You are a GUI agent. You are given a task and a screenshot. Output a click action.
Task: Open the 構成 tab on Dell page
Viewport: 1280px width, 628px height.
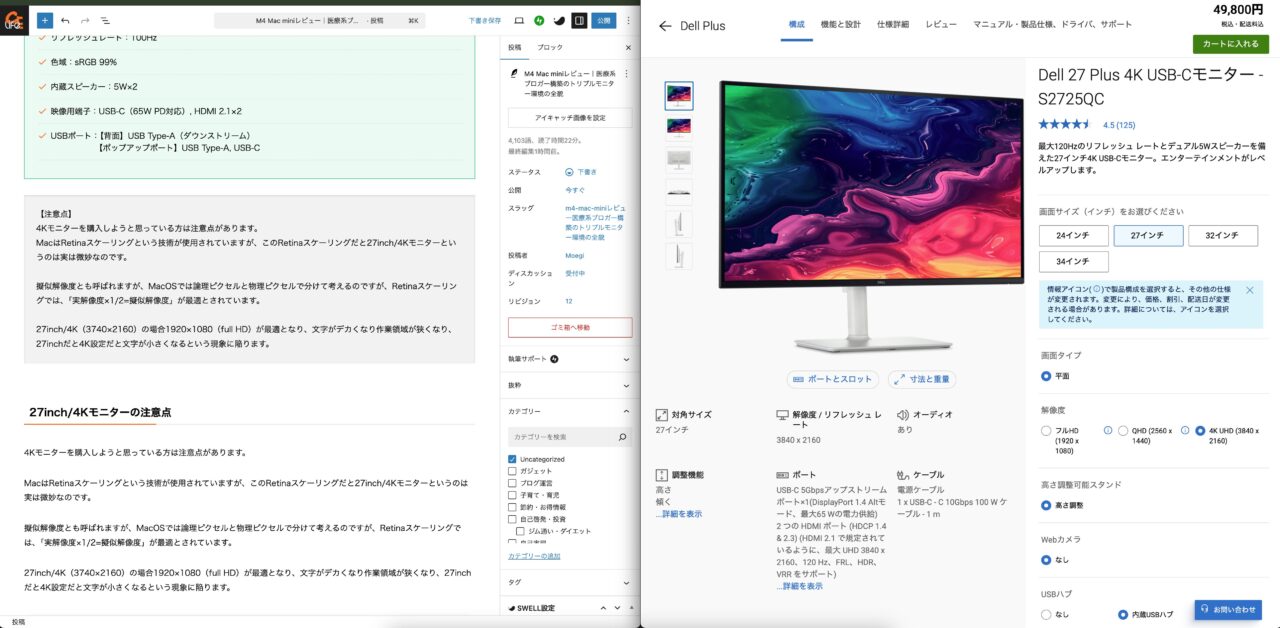(796, 24)
